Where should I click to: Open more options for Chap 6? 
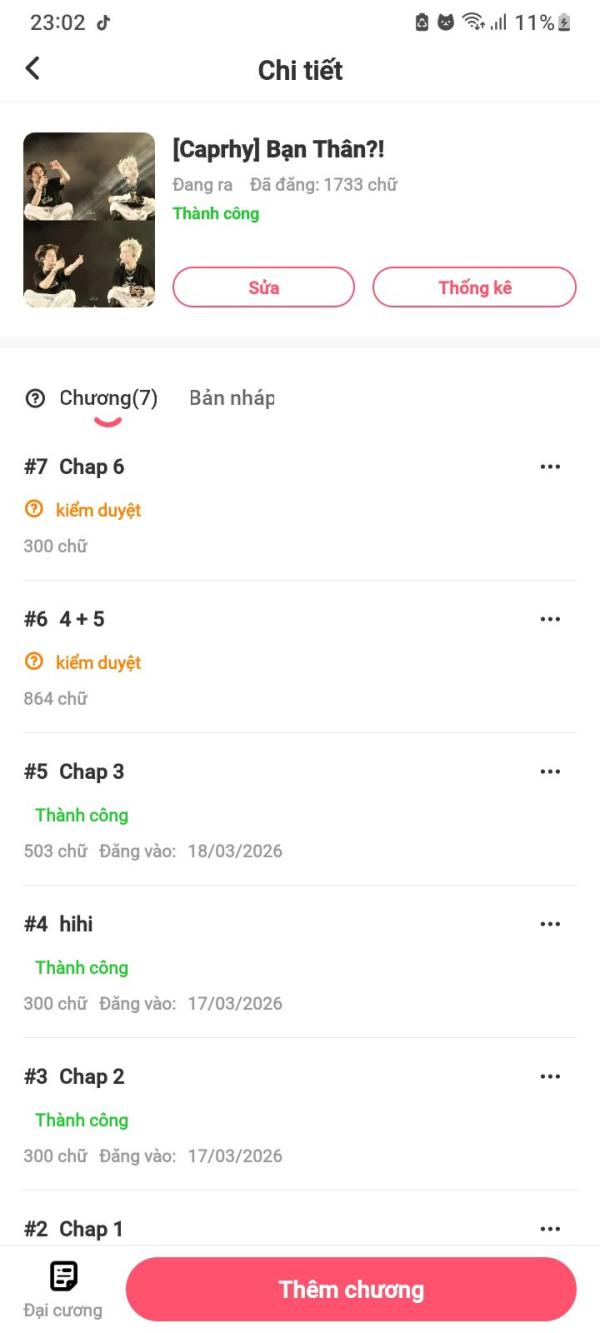pyautogui.click(x=550, y=467)
